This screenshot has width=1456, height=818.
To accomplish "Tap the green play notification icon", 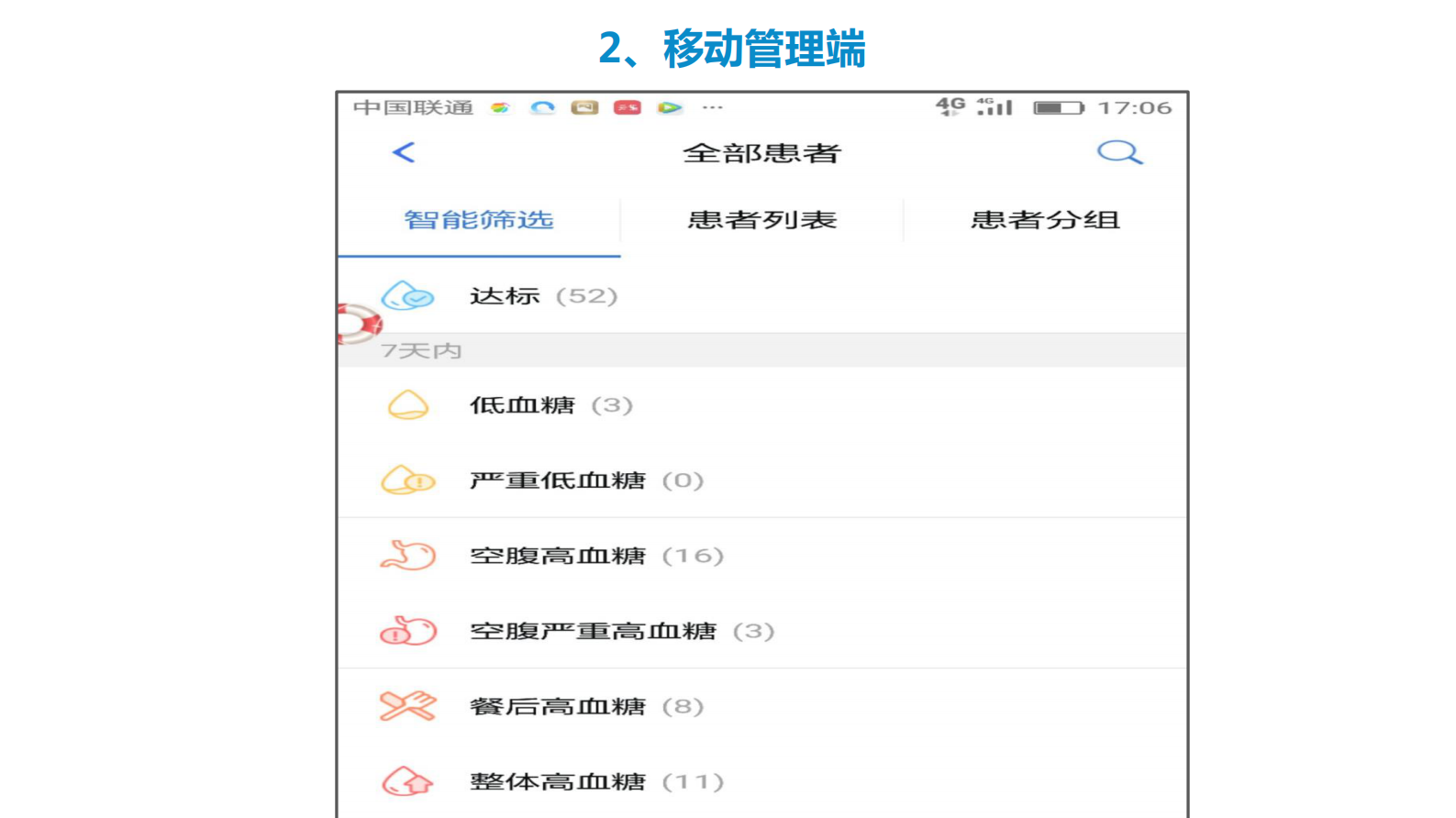I will (670, 107).
